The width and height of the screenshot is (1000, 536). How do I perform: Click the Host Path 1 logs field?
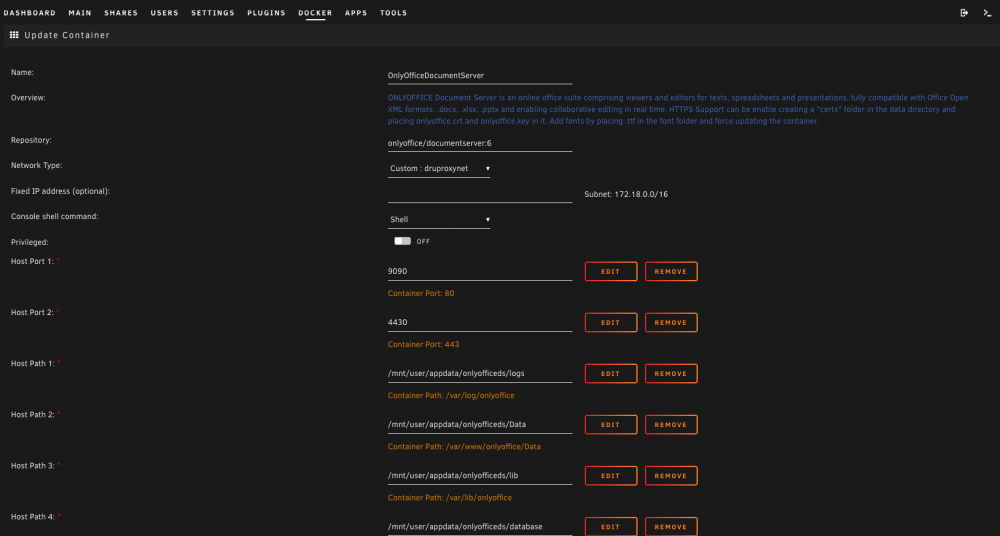tap(480, 373)
